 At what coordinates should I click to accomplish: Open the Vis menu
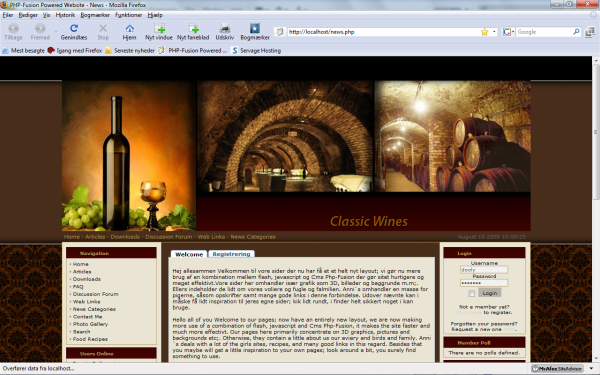tap(46, 15)
